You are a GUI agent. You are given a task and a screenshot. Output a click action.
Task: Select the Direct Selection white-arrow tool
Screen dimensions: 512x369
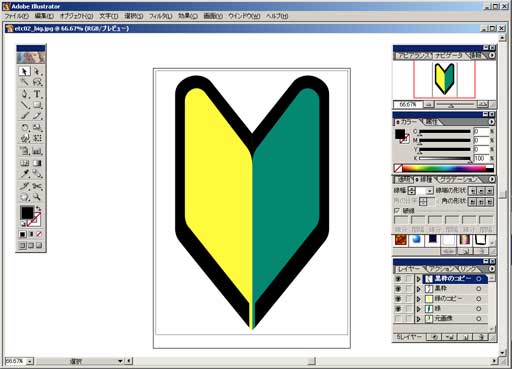coord(37,71)
